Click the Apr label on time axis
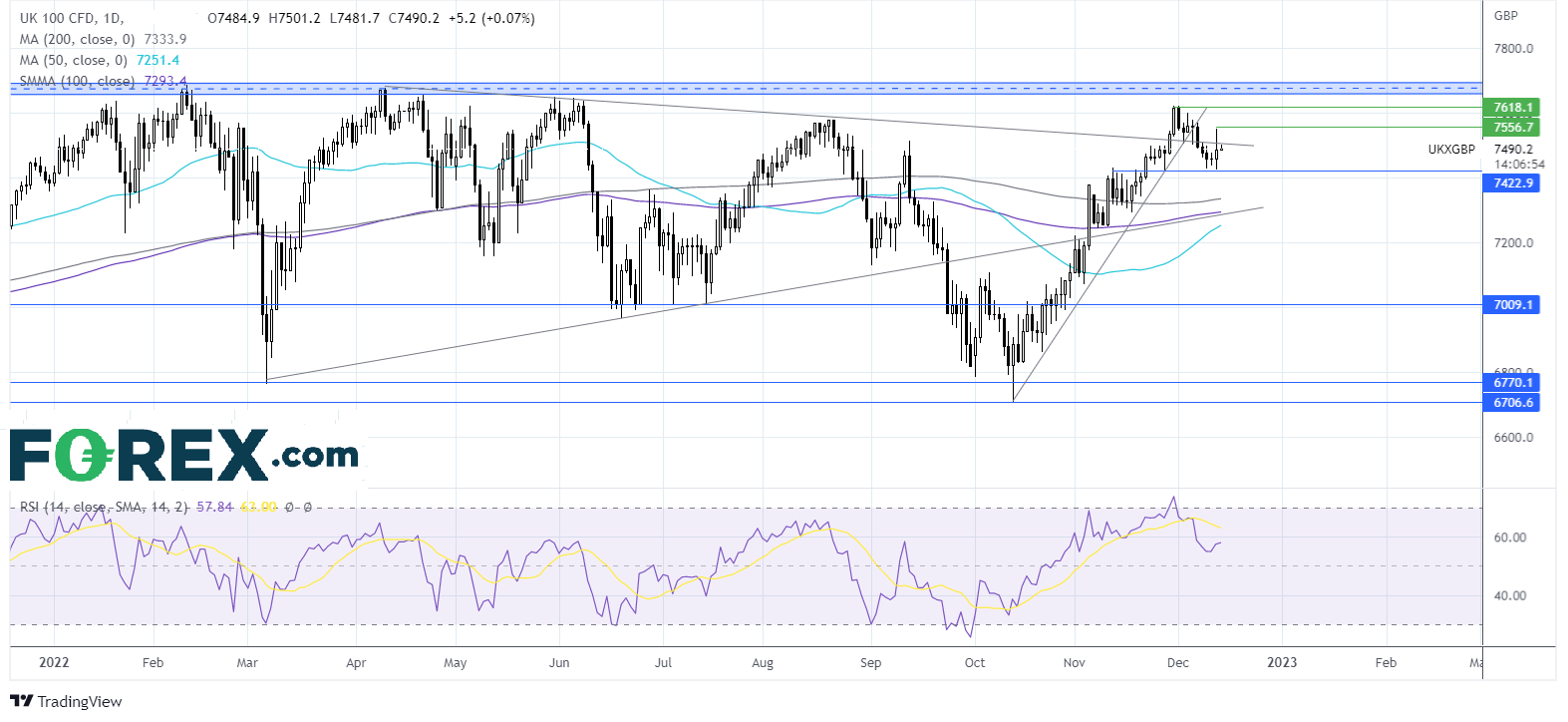This screenshot has height=722, width=1568. [356, 662]
